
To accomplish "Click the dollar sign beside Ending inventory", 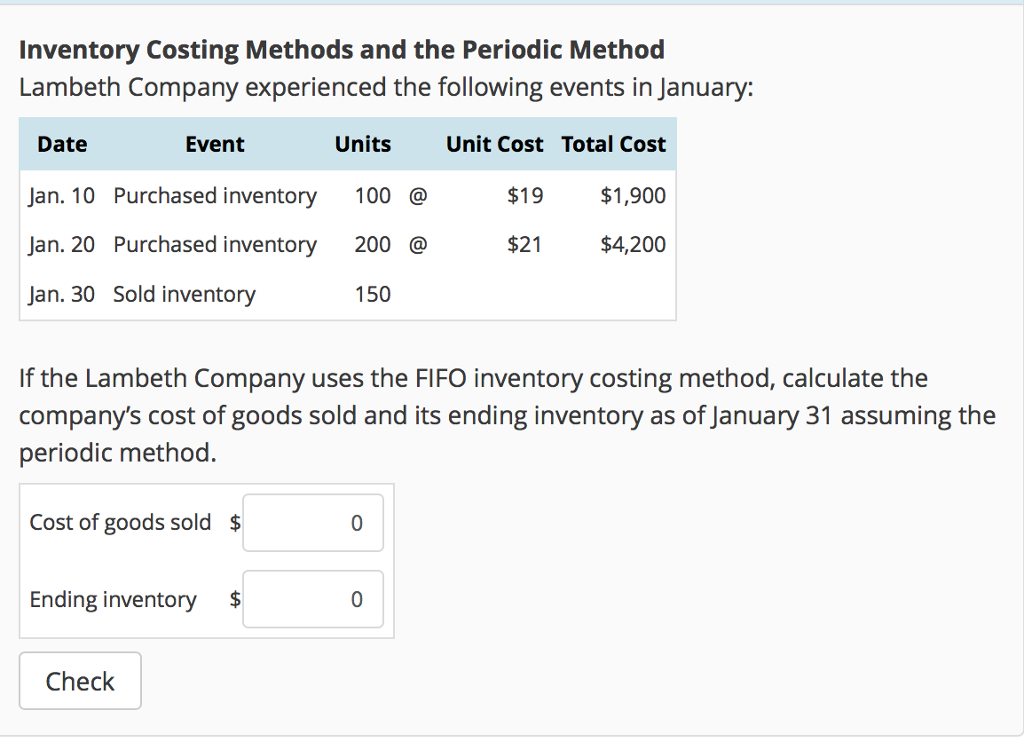I will 233,598.
